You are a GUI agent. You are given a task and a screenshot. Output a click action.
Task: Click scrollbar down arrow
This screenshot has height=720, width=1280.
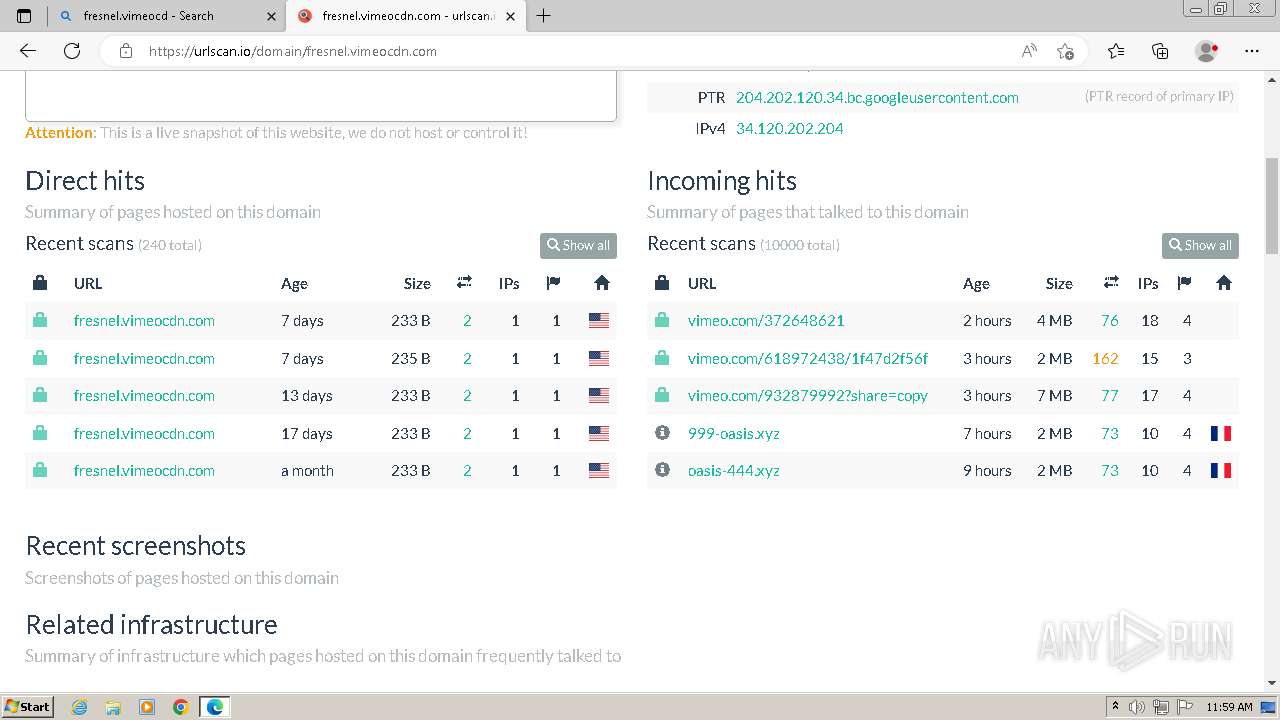click(x=1272, y=683)
